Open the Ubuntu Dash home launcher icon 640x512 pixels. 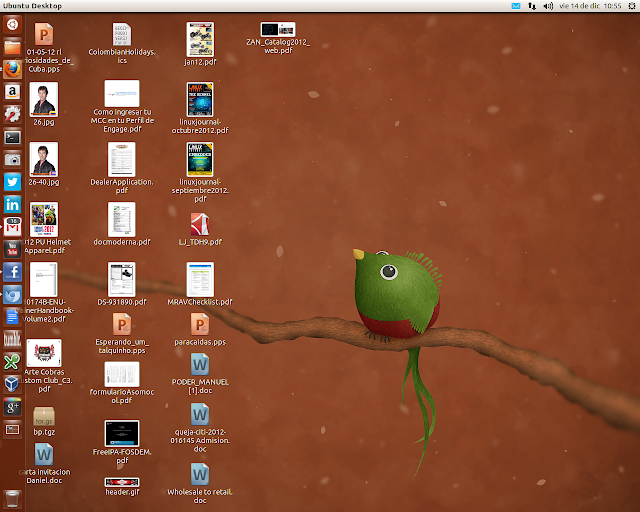pyautogui.click(x=12, y=24)
